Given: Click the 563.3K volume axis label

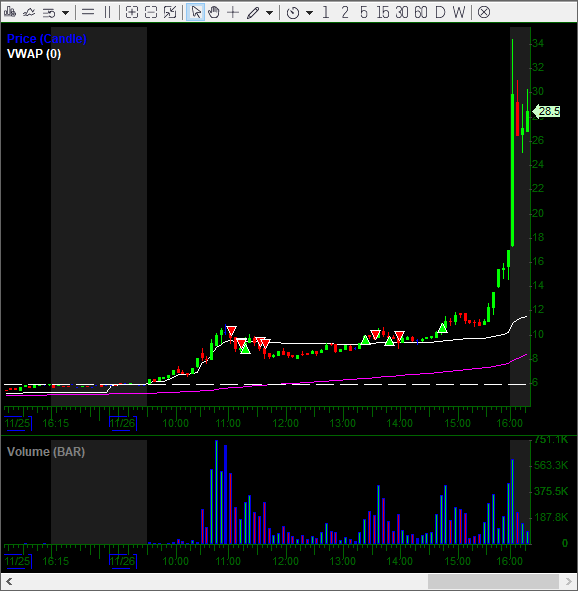Looking at the screenshot, I should click(551, 465).
